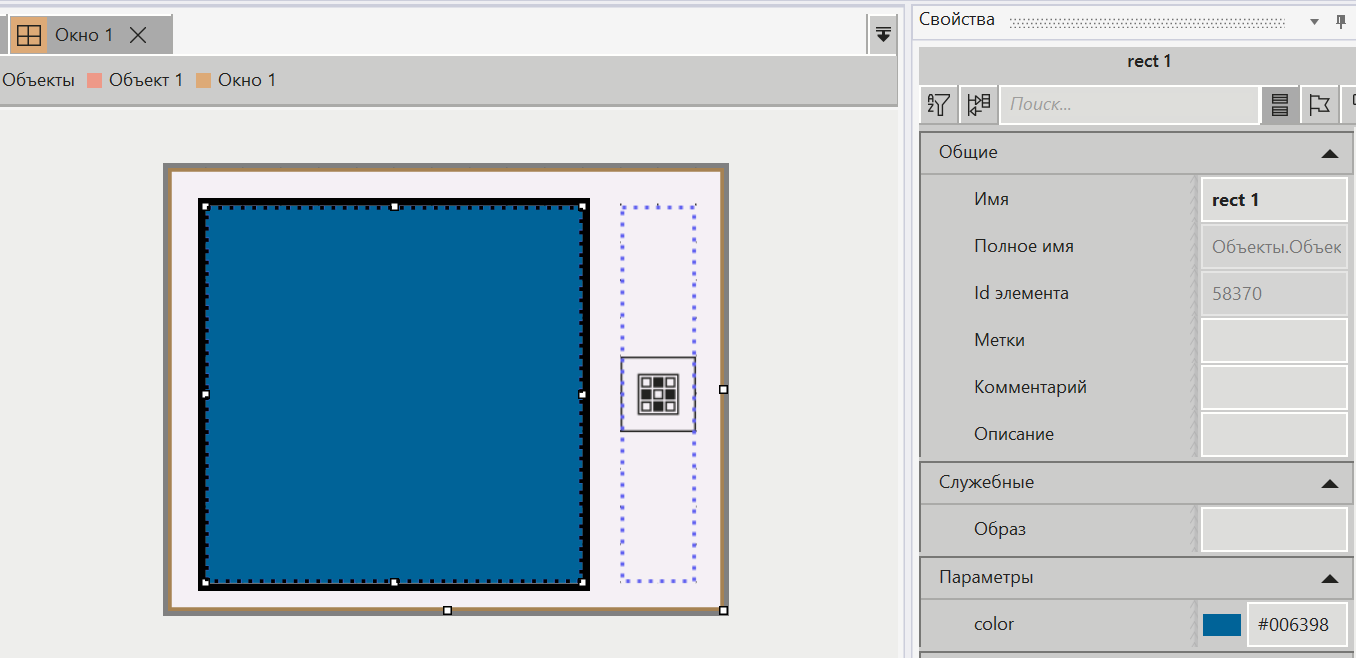Click the Окно 1 breadcrumb item
1356x658 pixels.
point(246,80)
